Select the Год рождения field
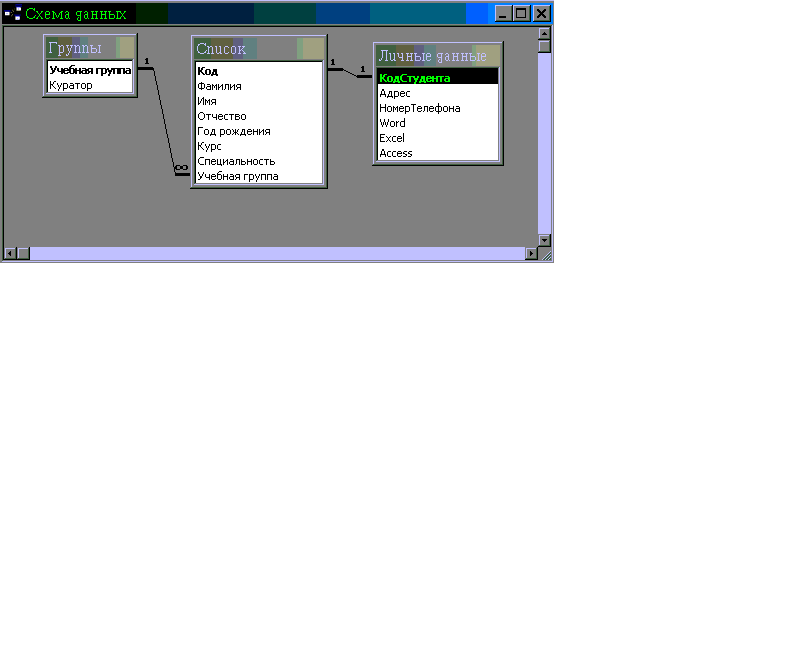 259,131
